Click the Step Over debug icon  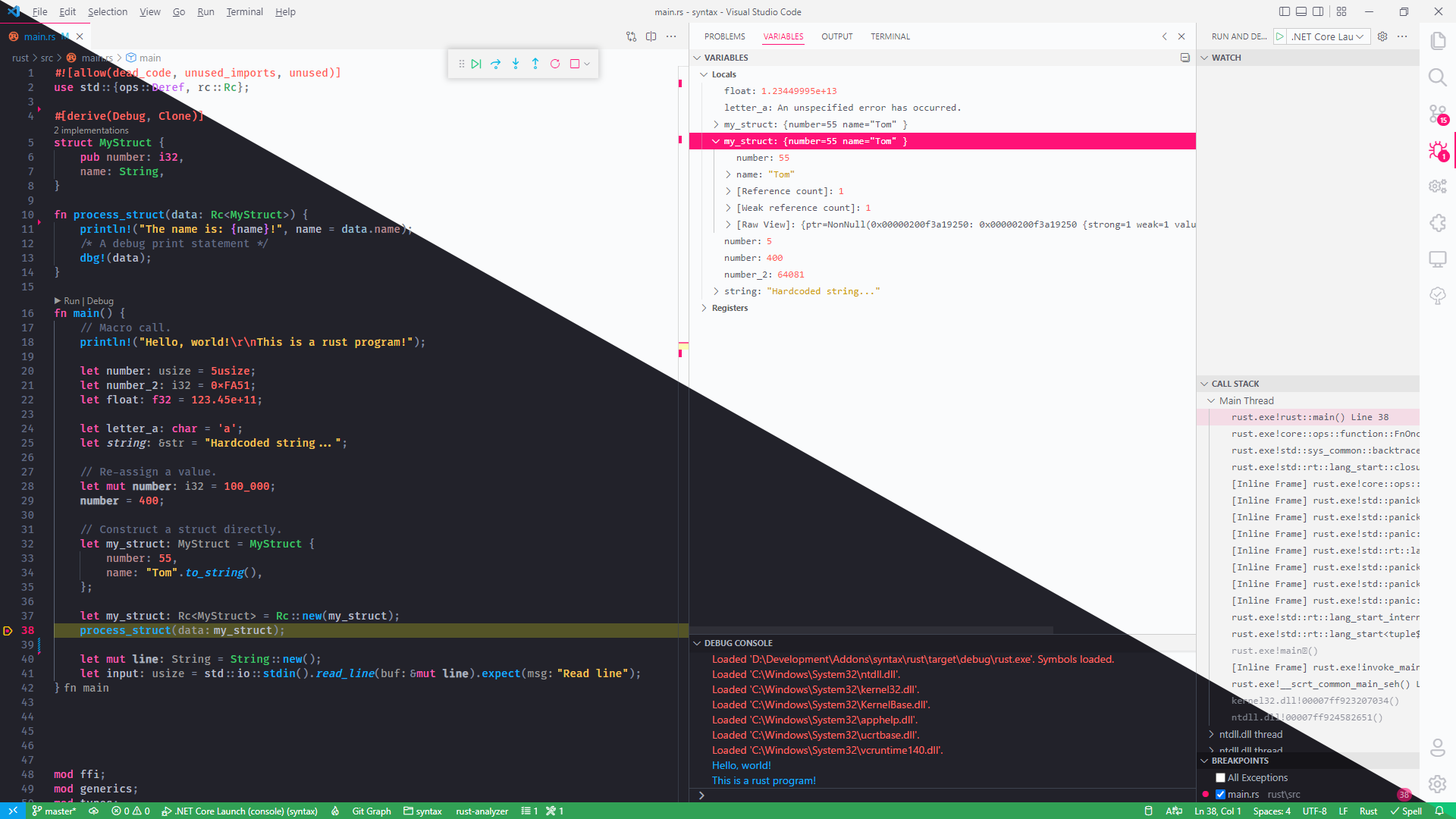click(496, 64)
